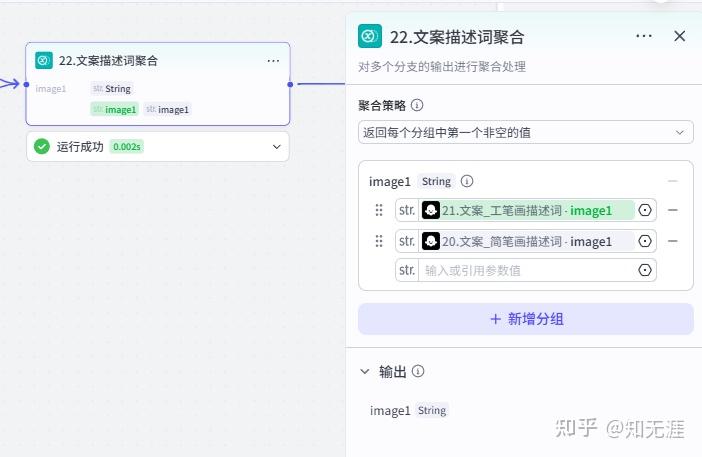Collapse the 输出 section chevron
Viewport: 702px width, 457px height.
tap(365, 372)
